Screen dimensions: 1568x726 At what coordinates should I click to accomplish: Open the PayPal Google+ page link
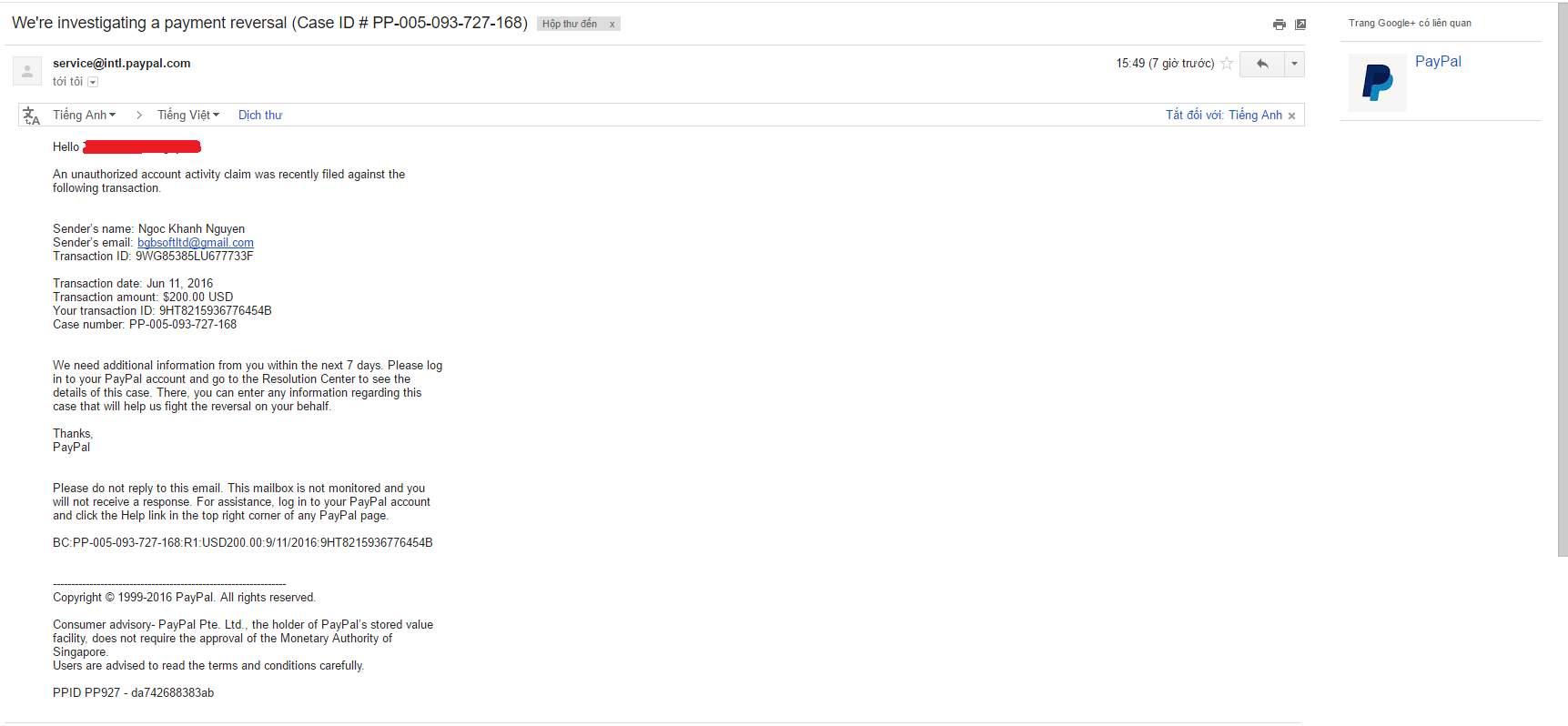[x=1438, y=61]
